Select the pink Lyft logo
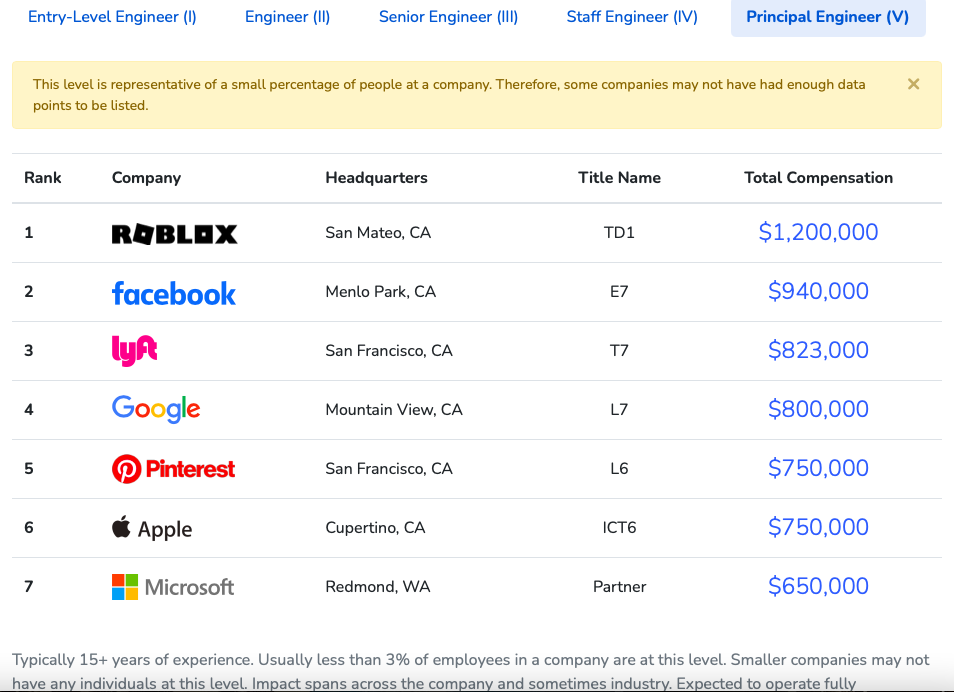Screen dimensions: 954x692 point(134,351)
